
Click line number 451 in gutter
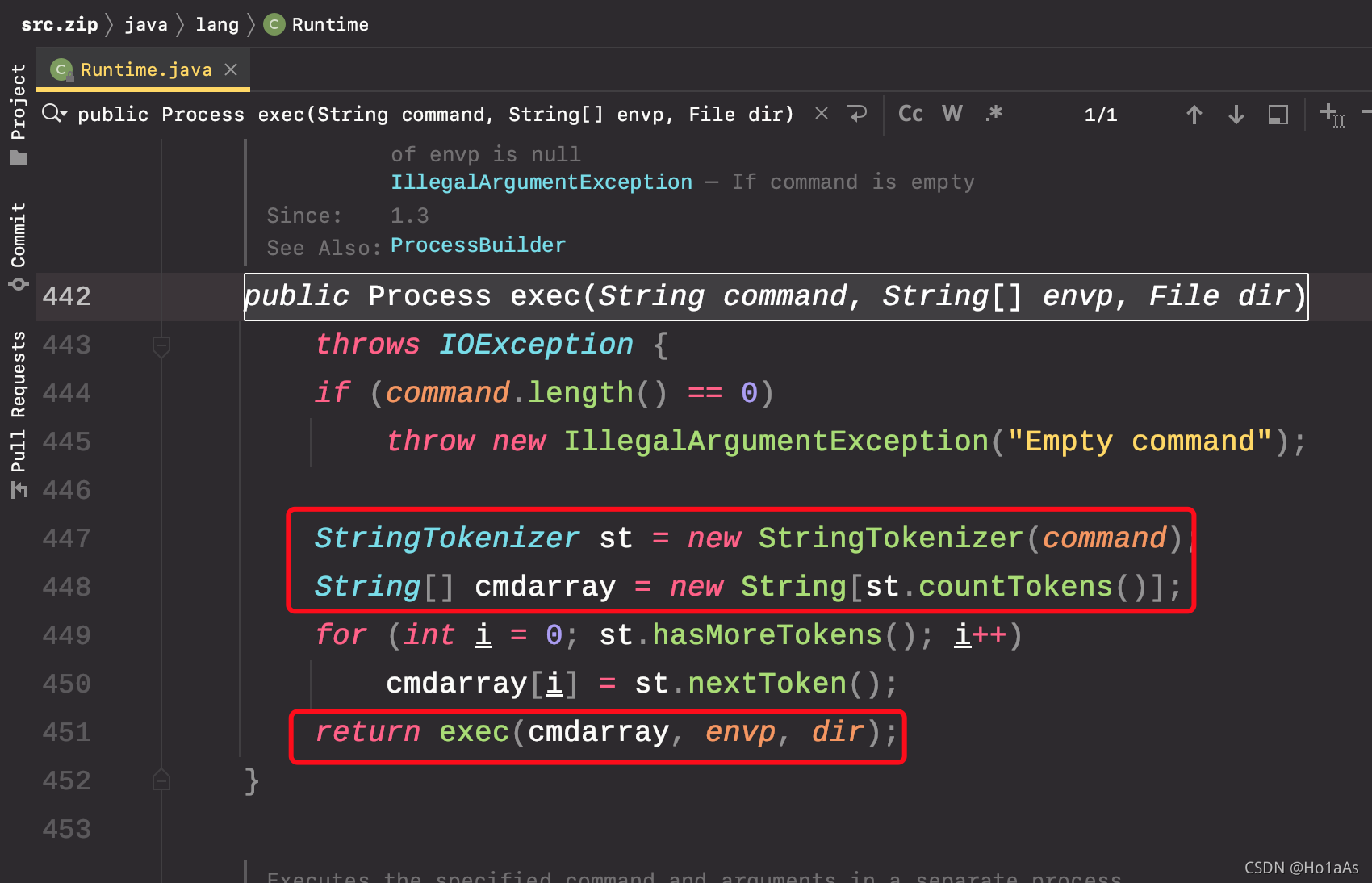point(66,732)
